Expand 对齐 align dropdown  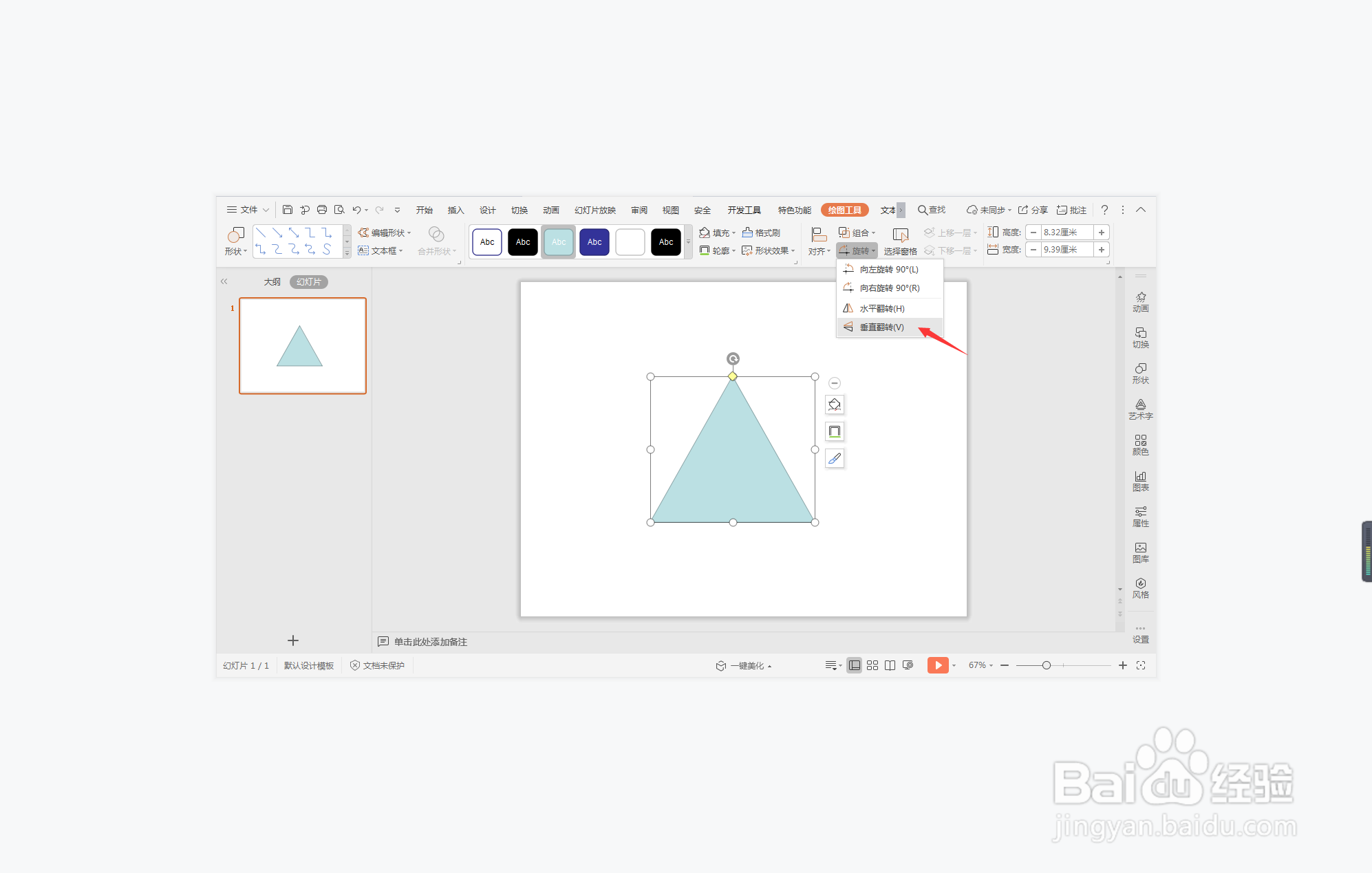point(819,241)
